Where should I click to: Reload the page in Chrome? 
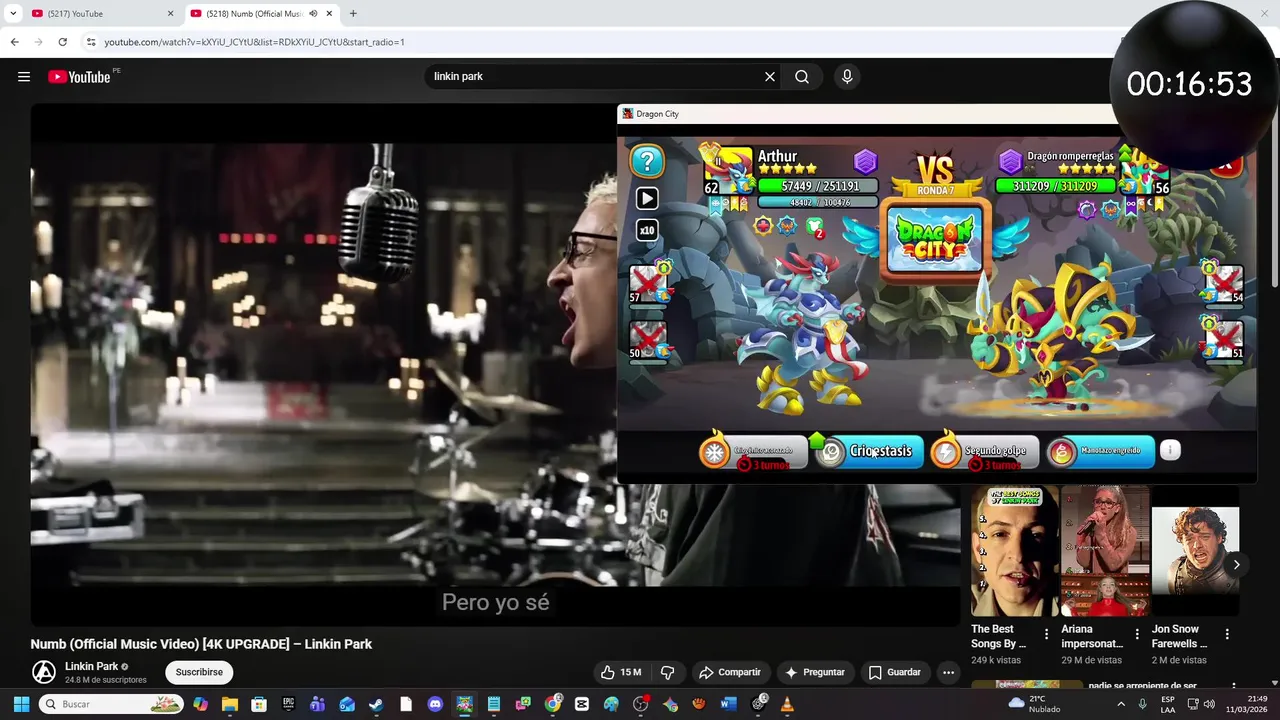[62, 42]
